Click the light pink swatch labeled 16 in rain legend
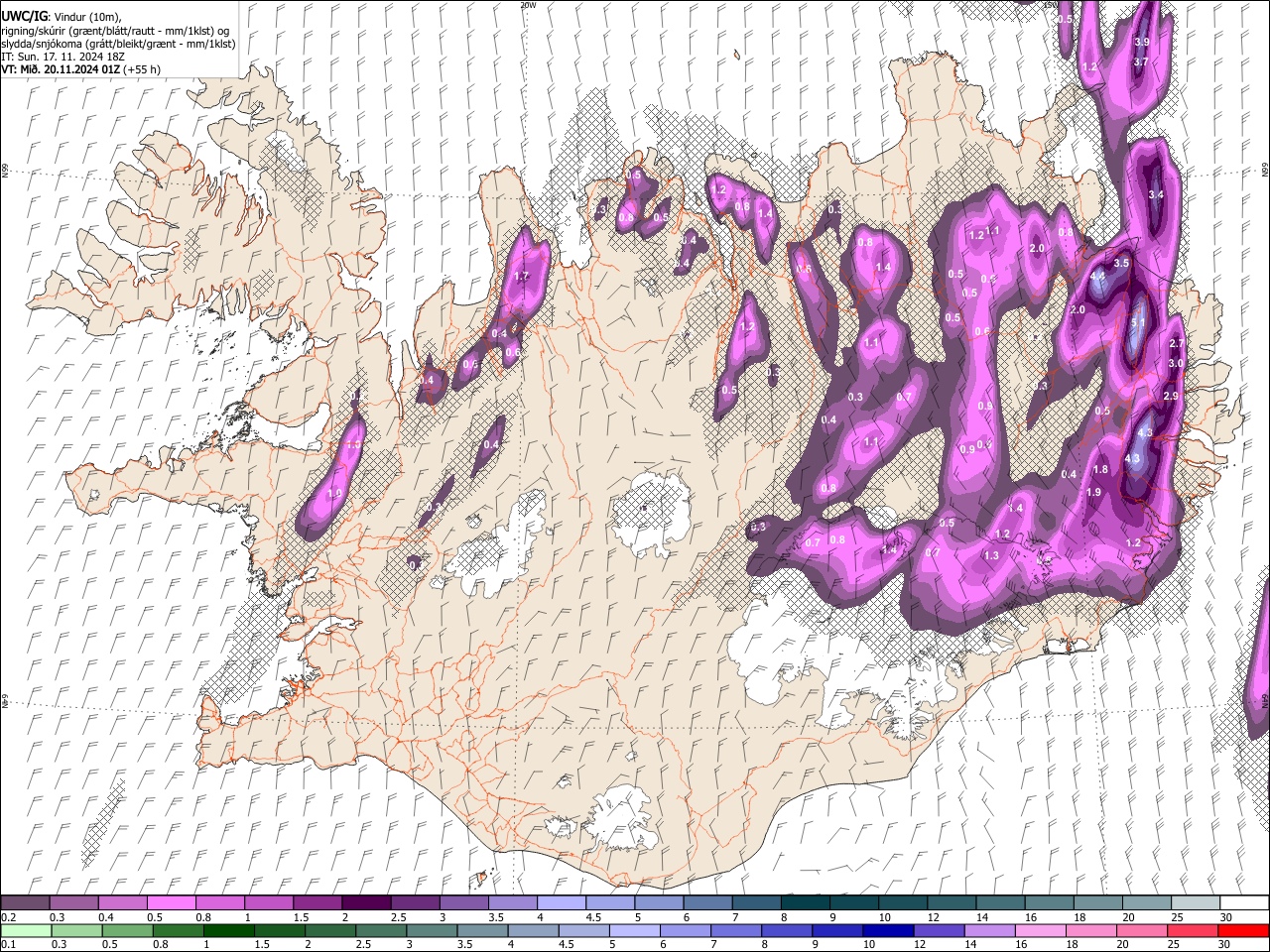The image size is (1270, 952). 1040,931
